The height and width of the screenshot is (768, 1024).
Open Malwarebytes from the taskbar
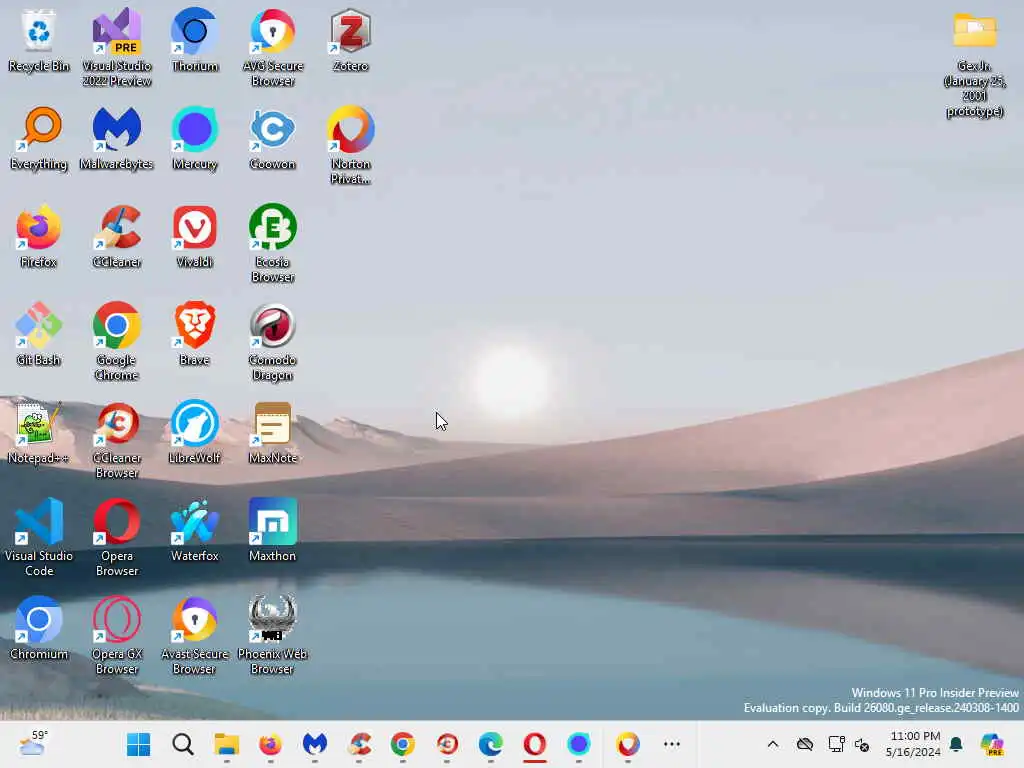[x=315, y=744]
